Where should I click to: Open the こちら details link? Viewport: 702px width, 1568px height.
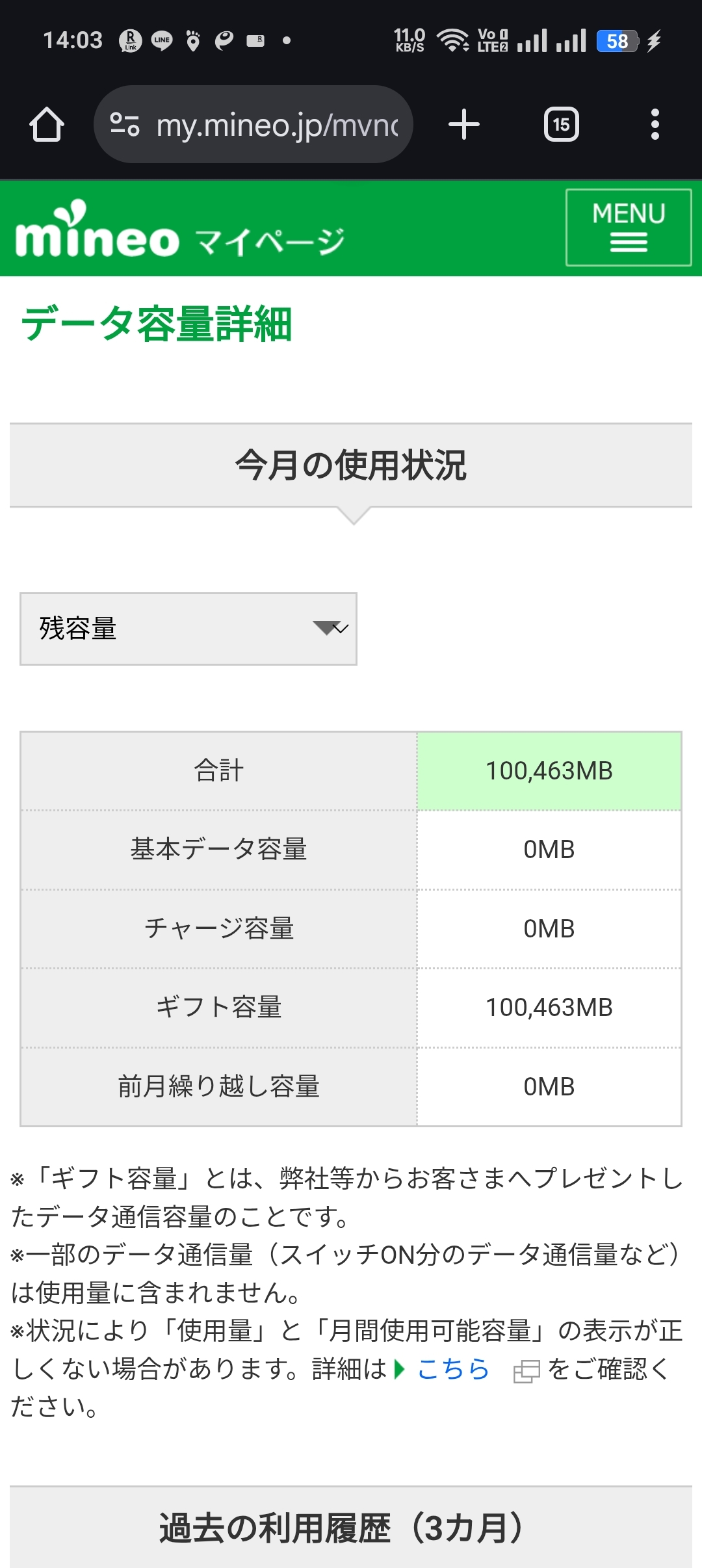pyautogui.click(x=452, y=1369)
